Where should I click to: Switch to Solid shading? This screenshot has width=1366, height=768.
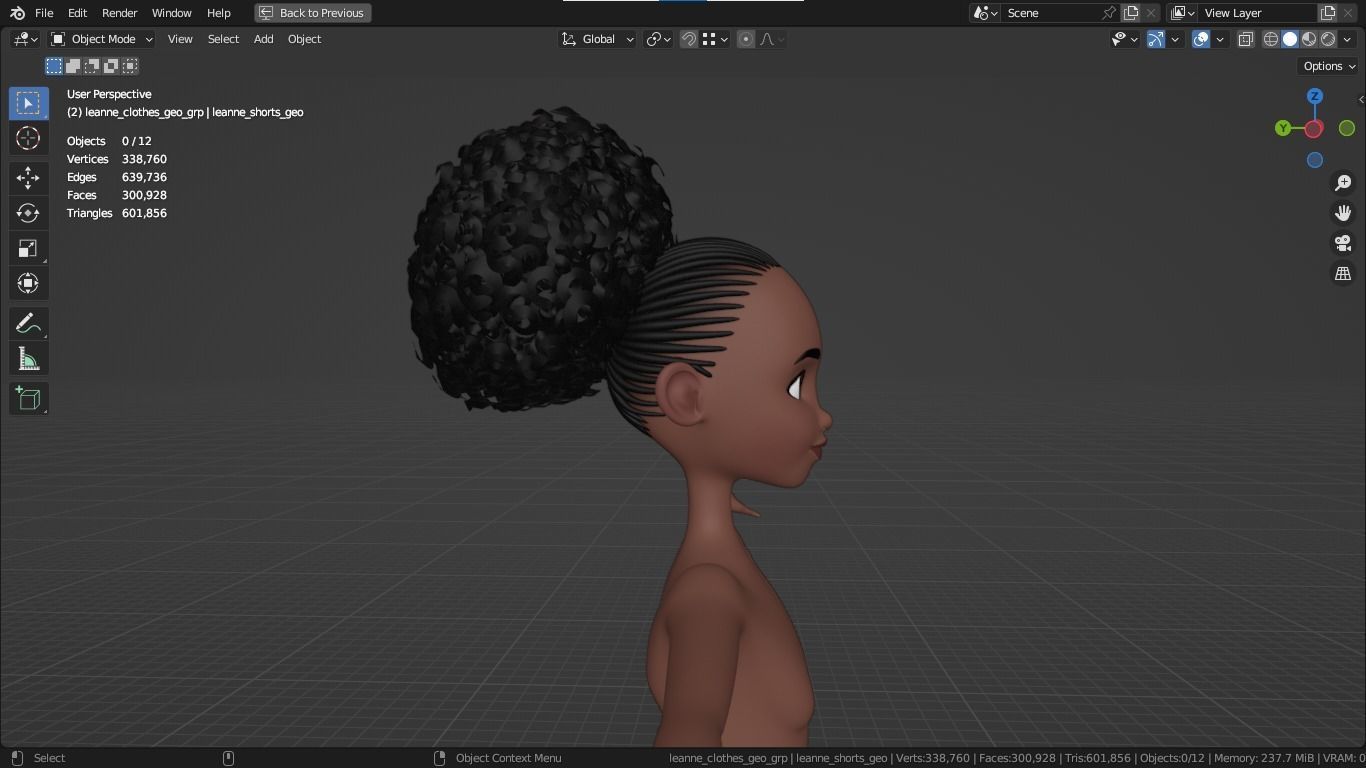[1290, 39]
